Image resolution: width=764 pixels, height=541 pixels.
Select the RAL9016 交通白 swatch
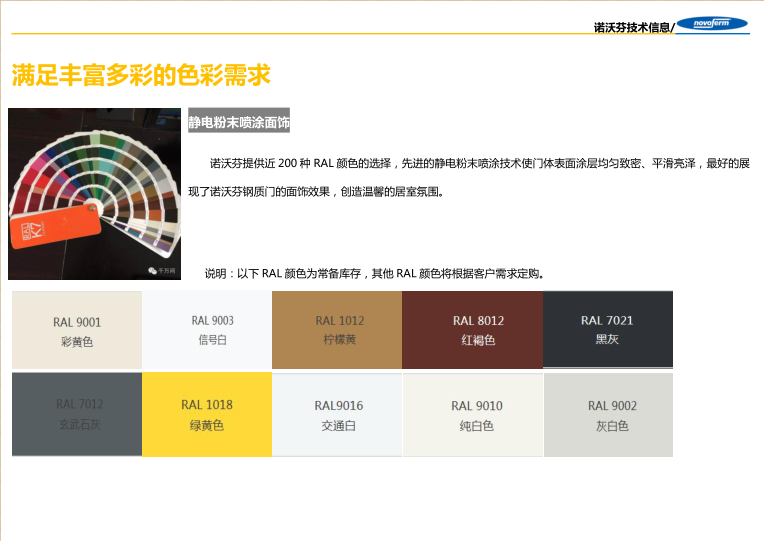(337, 415)
